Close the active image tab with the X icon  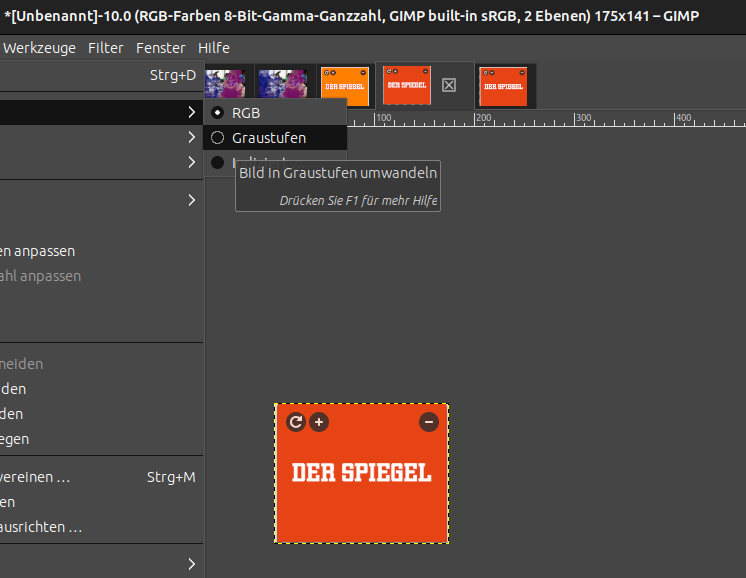[449, 86]
